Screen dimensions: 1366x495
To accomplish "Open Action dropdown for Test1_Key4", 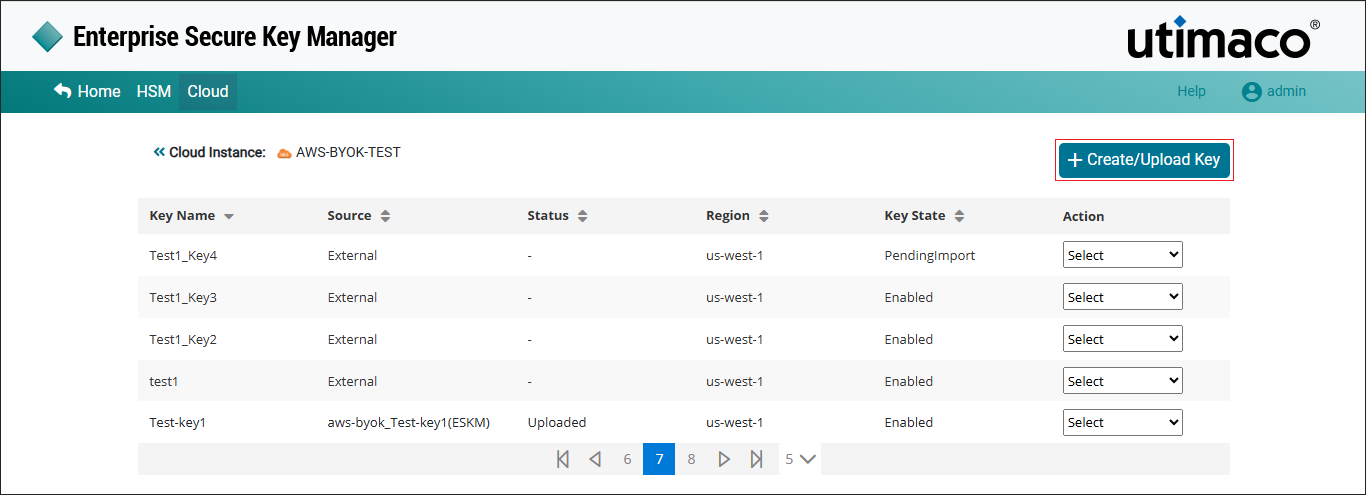I will point(1122,255).
